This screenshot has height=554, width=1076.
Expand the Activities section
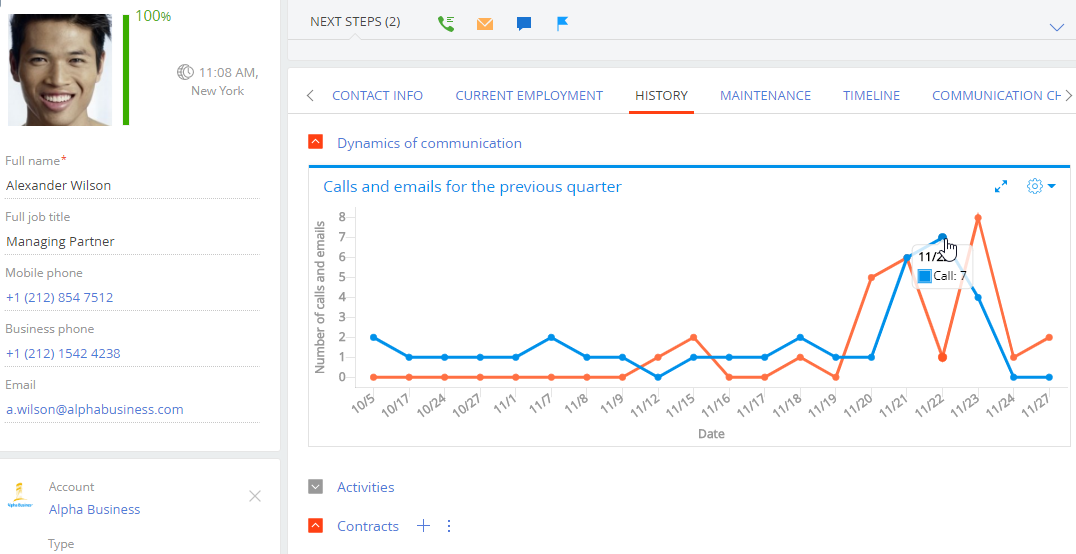[316, 487]
